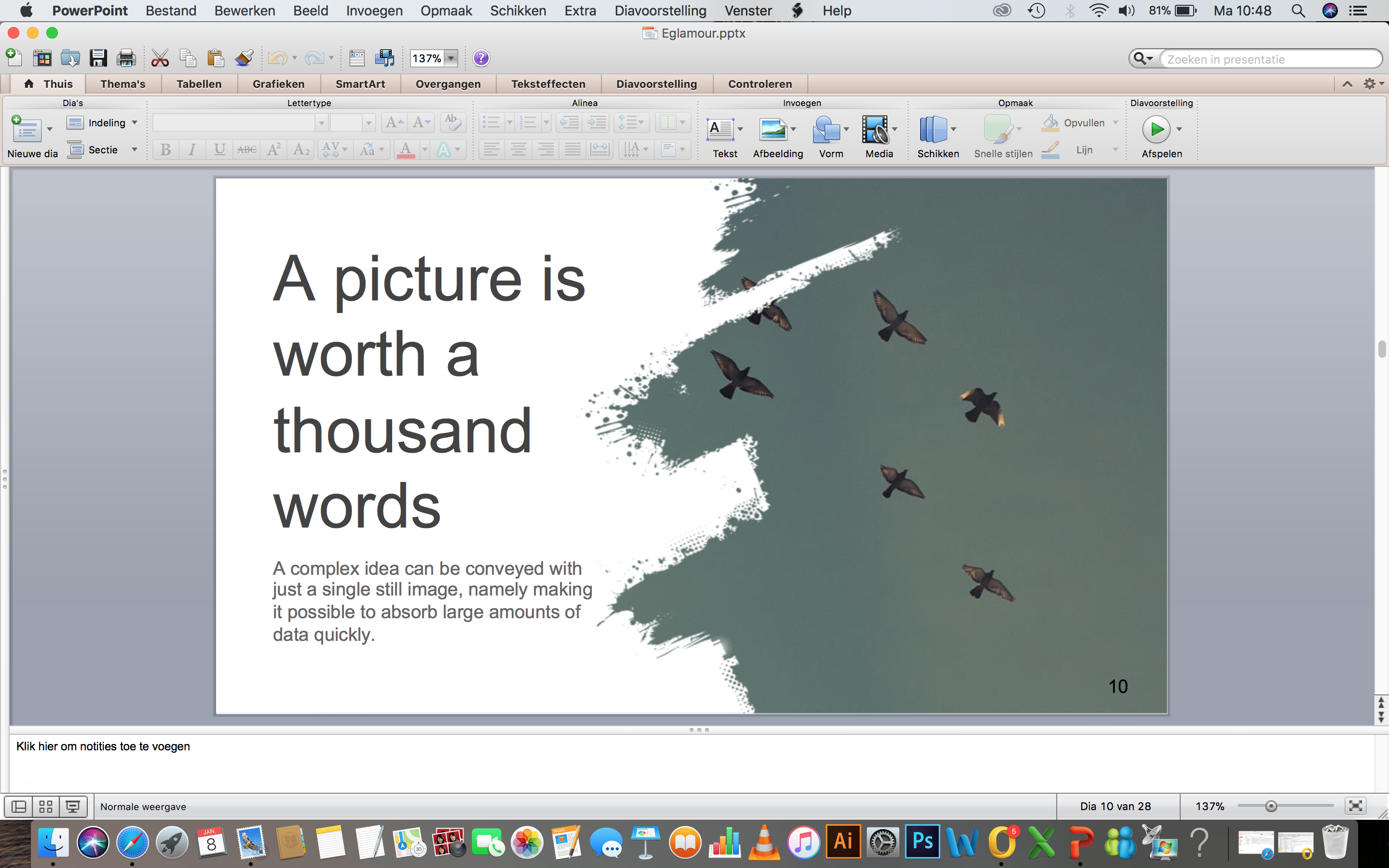Open the Invoegen menu
The image size is (1389, 868).
coord(374,11)
